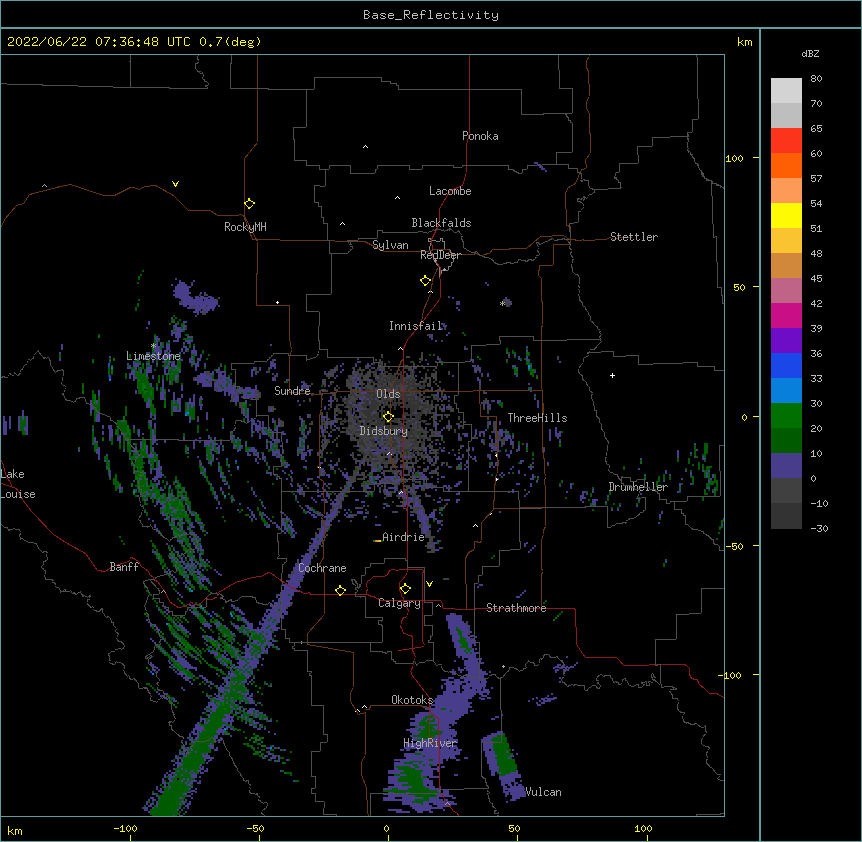The width and height of the screenshot is (862, 842).
Task: Click the asterisk marker east of Innisfail
Action: [x=502, y=303]
